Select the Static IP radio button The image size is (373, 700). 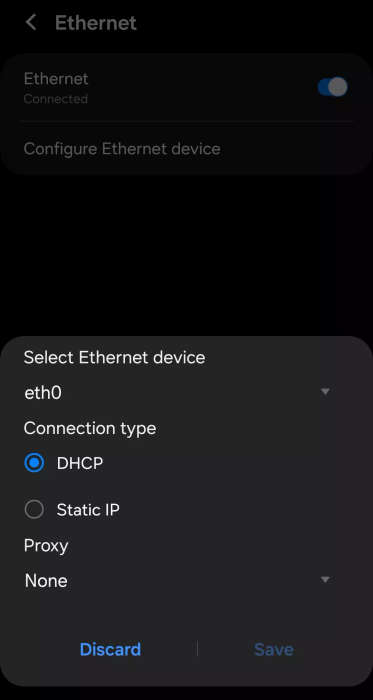coord(34,509)
